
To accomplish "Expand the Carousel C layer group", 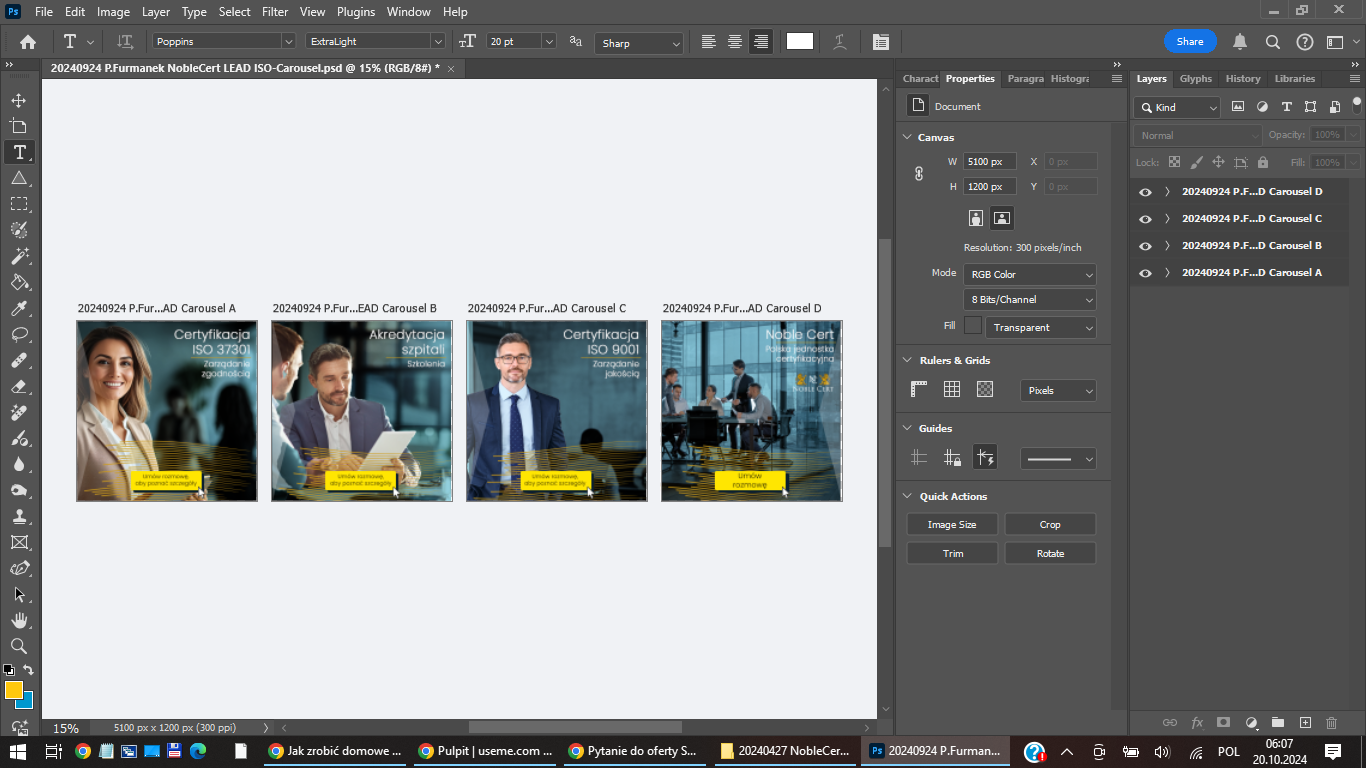I will coord(1167,219).
